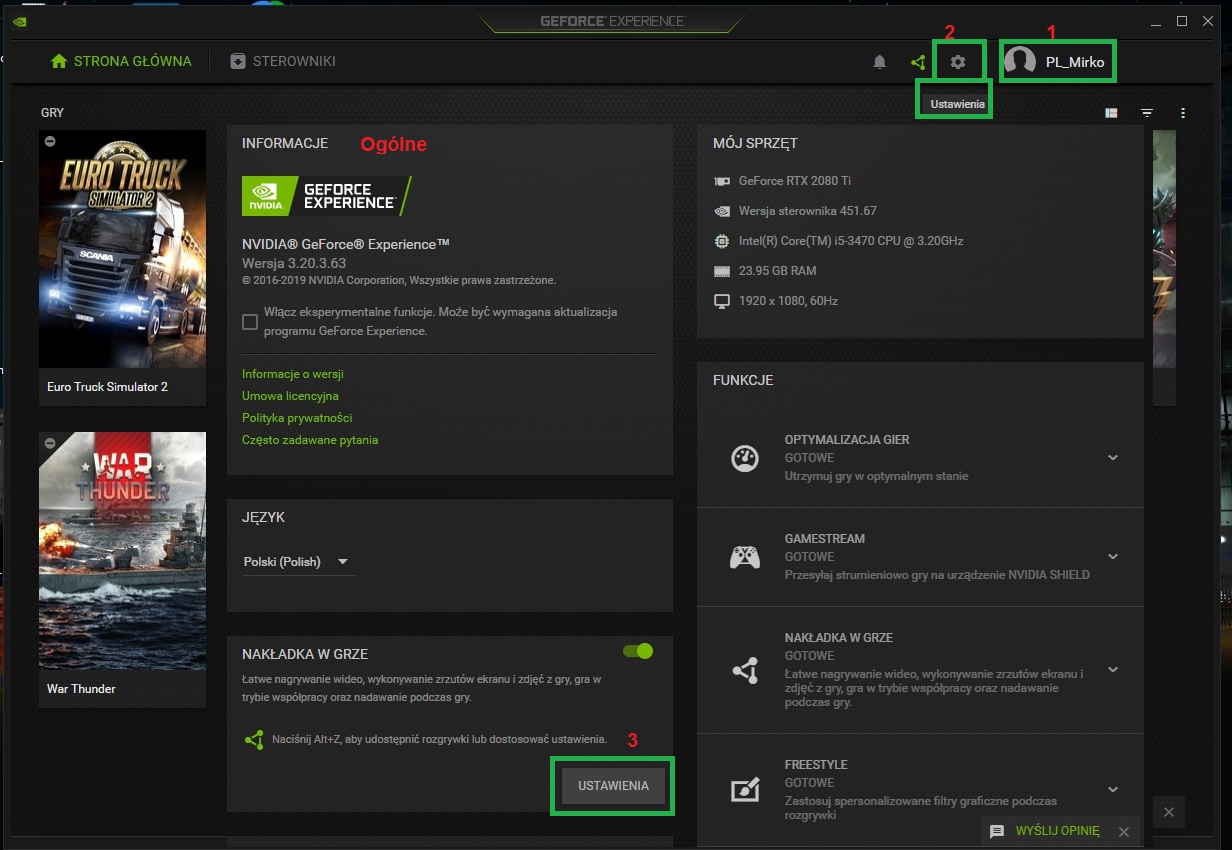Screen dimensions: 1232x850
Task: Expand the Optymalizacja gier section
Action: (1112, 458)
